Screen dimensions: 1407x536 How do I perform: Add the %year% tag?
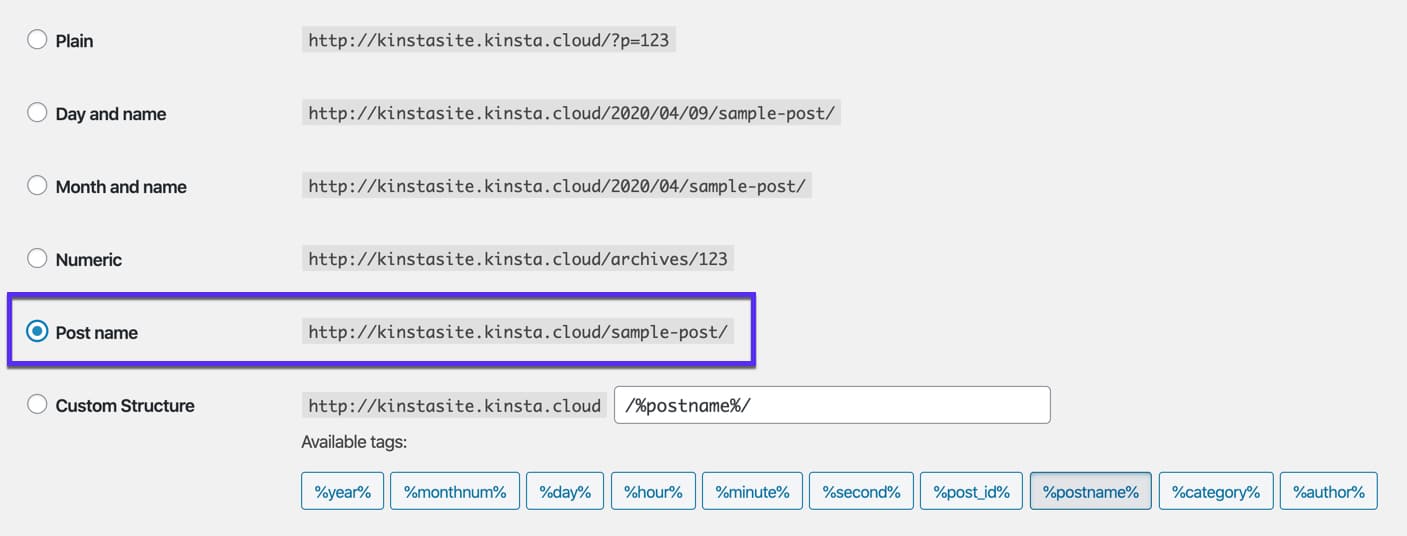point(342,491)
